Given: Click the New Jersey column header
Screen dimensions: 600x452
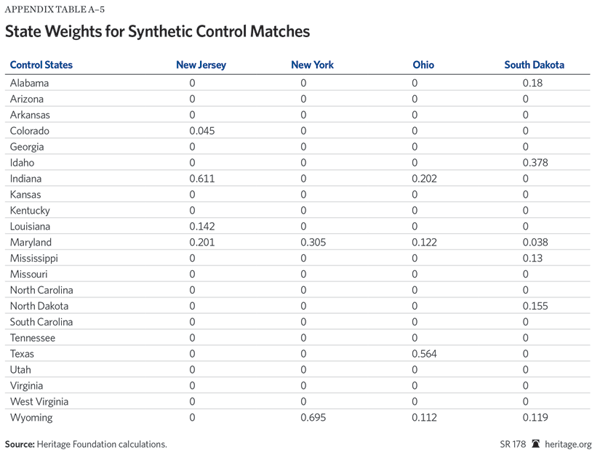Looking at the screenshot, I should (201, 65).
